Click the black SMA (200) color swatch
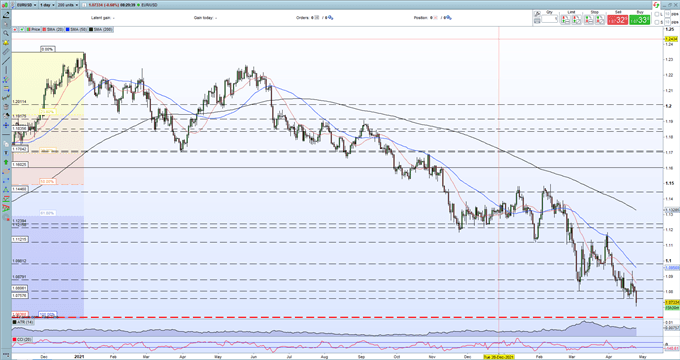 [x=92, y=29]
